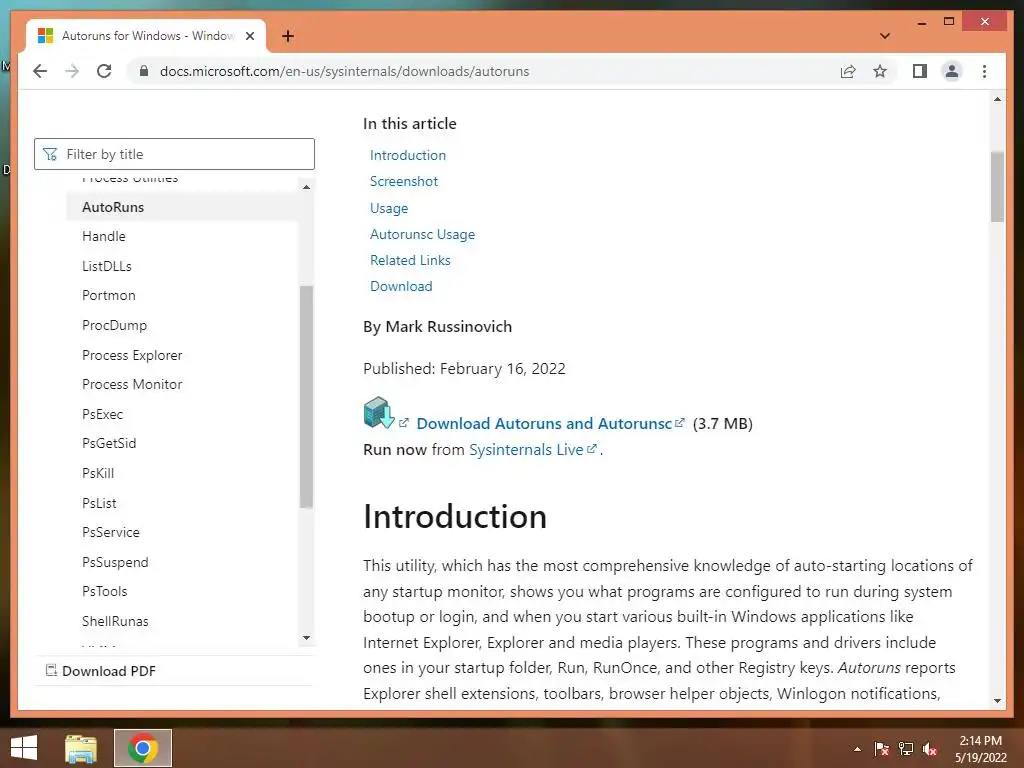Click the filter funnel icon
This screenshot has width=1024, height=768.
click(50, 154)
